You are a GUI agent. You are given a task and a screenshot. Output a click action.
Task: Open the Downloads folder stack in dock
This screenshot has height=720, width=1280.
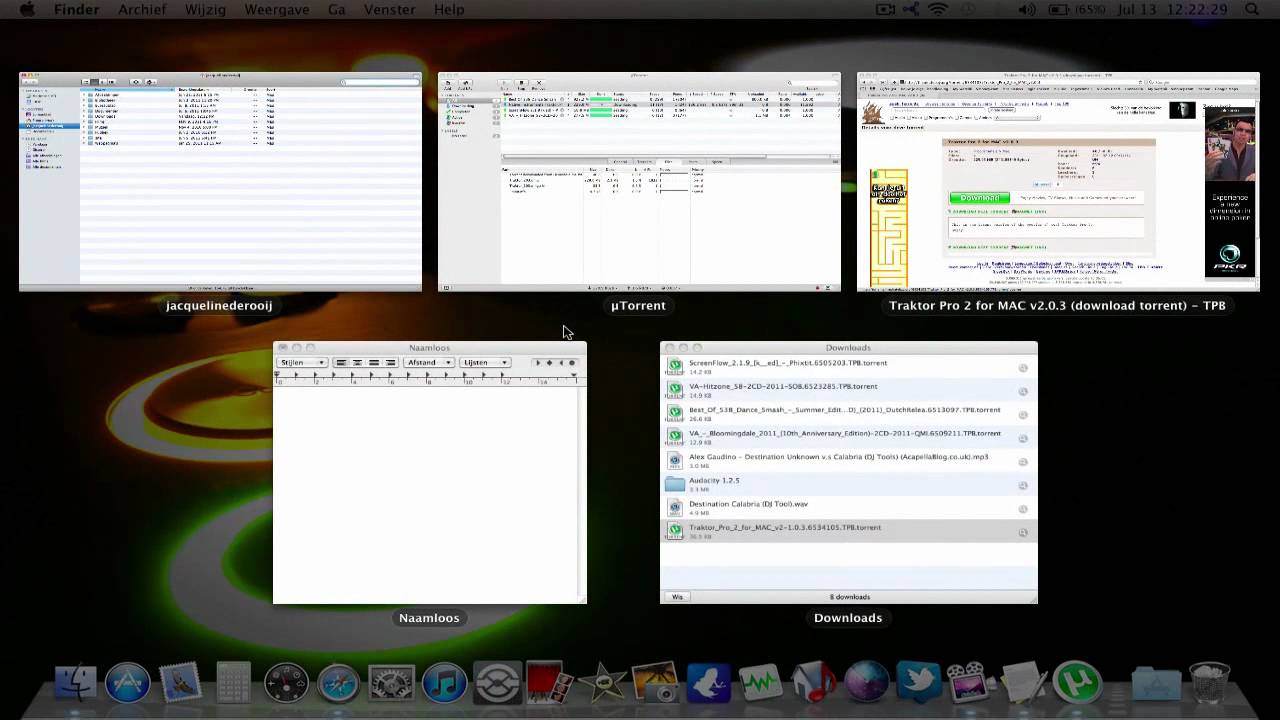1156,683
